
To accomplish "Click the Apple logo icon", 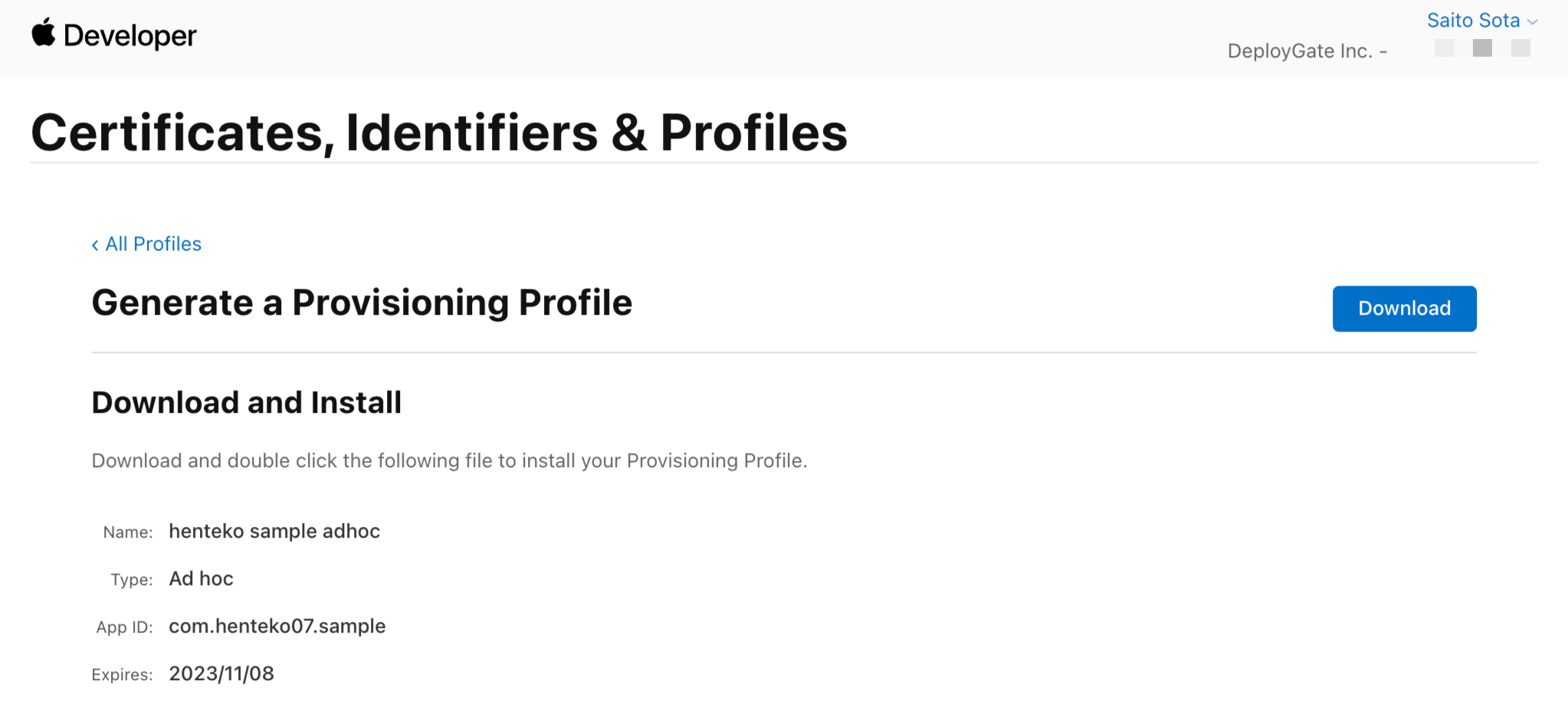I will (43, 34).
